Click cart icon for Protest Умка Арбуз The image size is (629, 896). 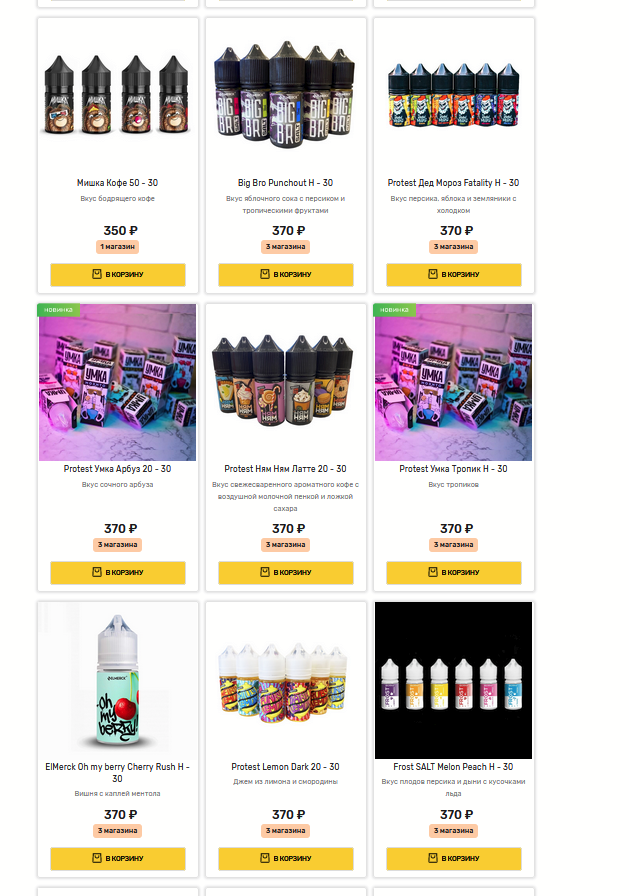click(97, 572)
